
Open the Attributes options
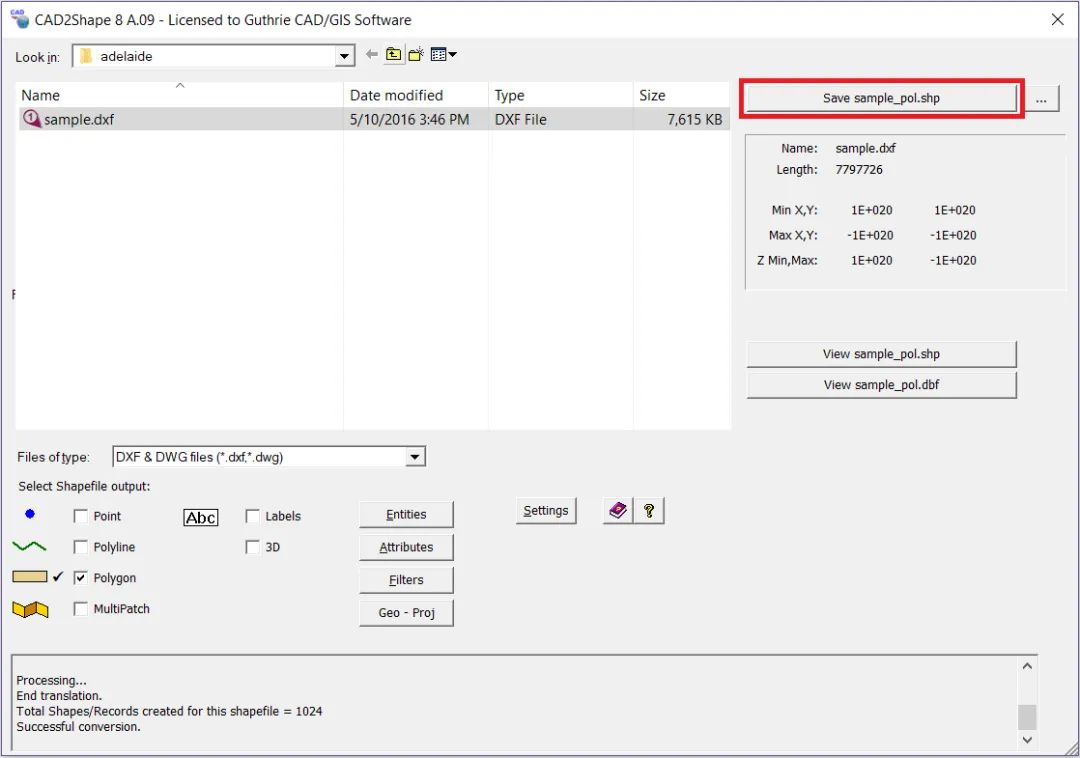pos(406,547)
